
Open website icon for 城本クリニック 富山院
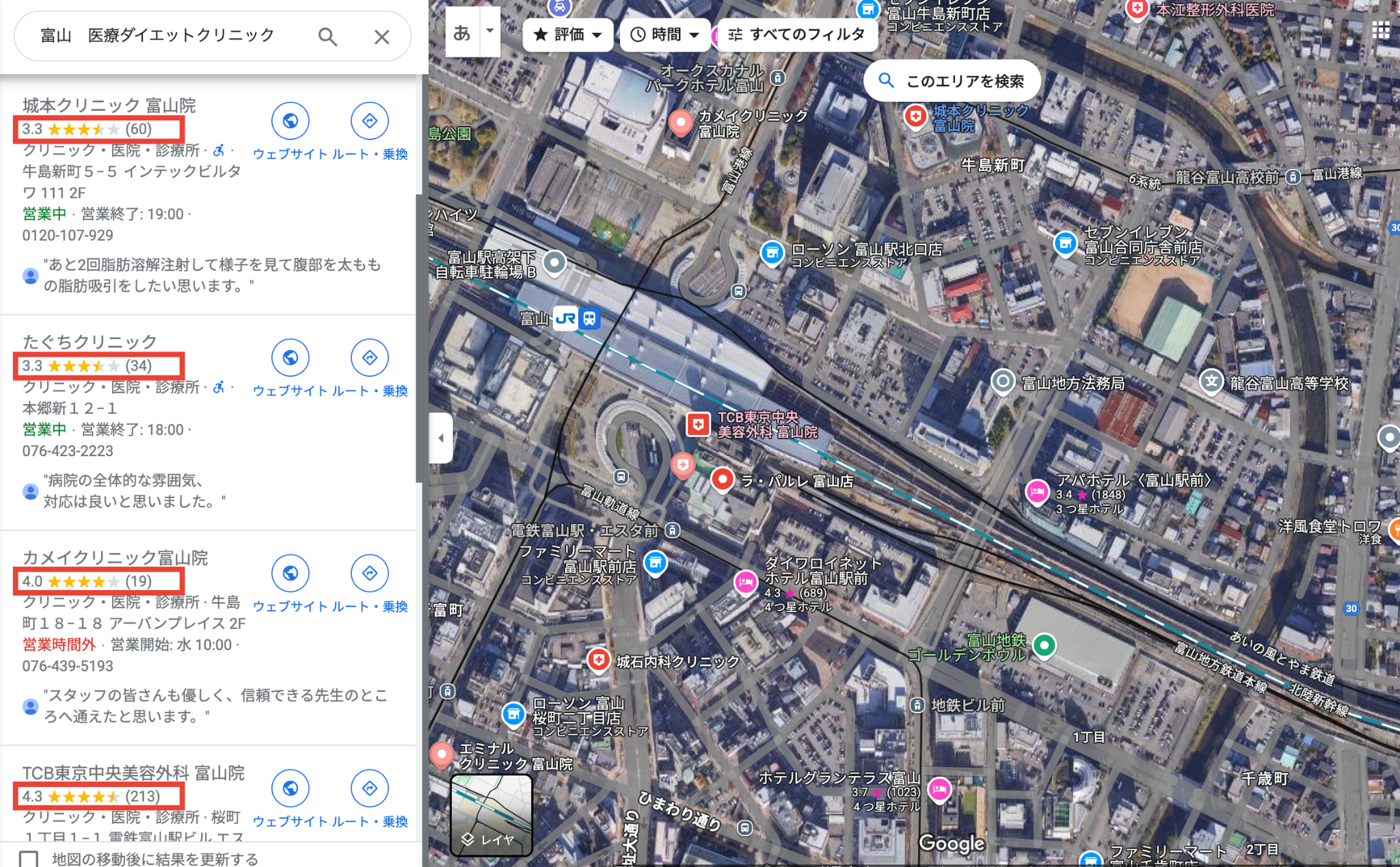coord(291,121)
